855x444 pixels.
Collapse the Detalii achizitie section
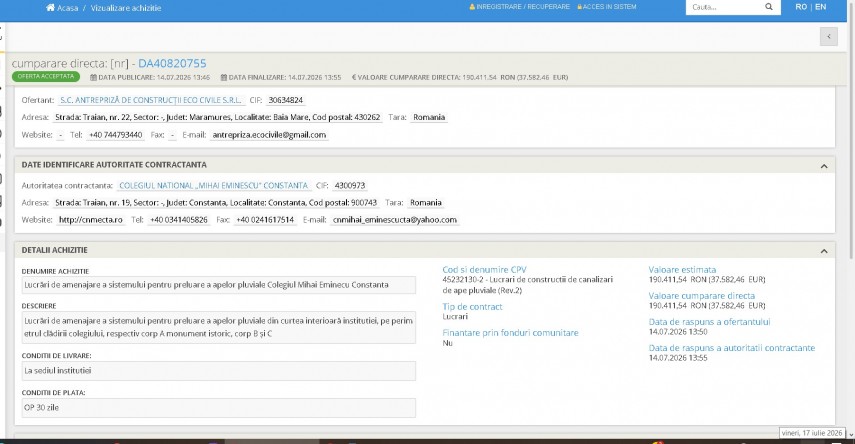point(824,251)
